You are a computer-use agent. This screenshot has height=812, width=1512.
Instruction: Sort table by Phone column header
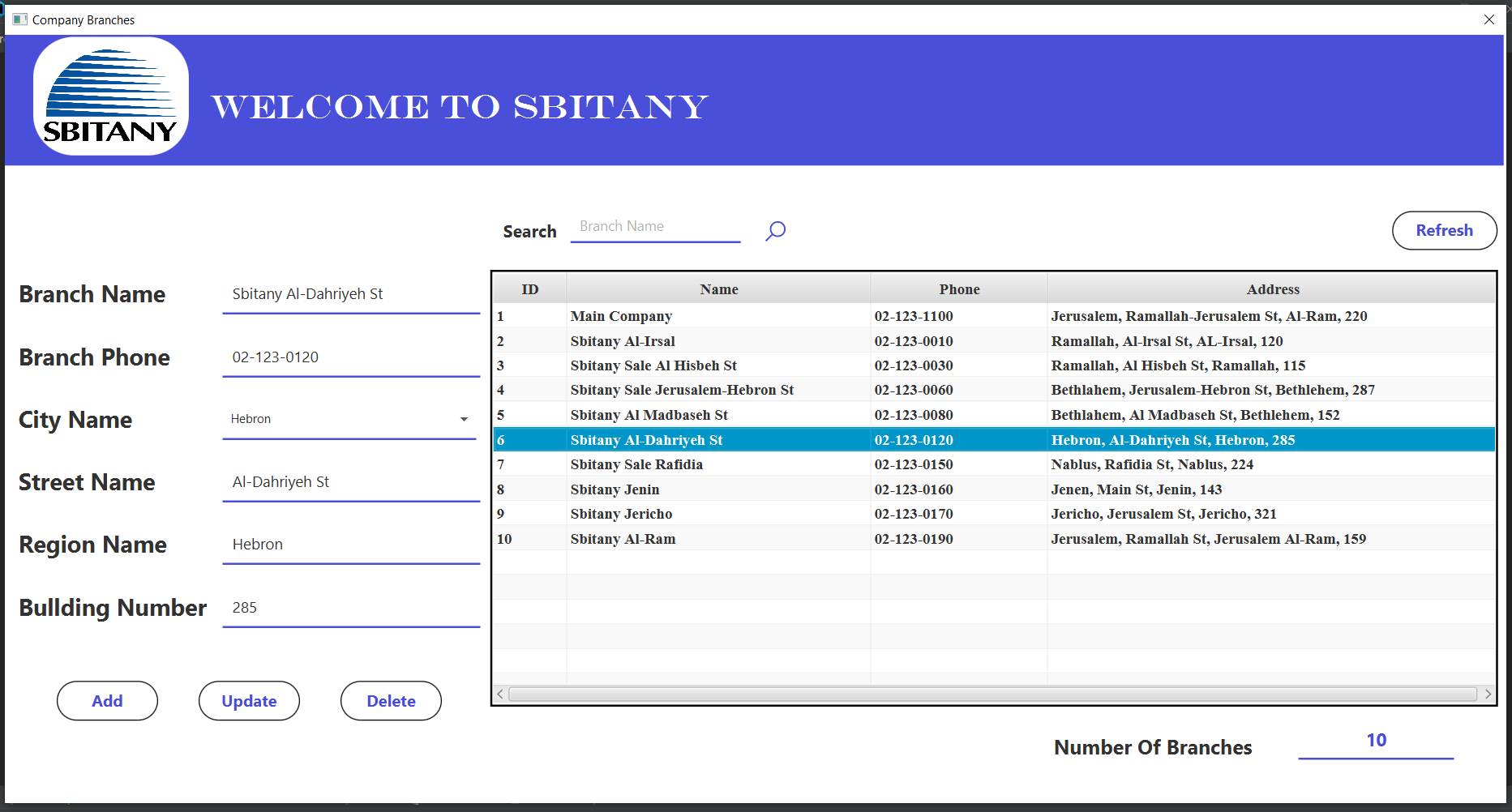[x=959, y=289]
